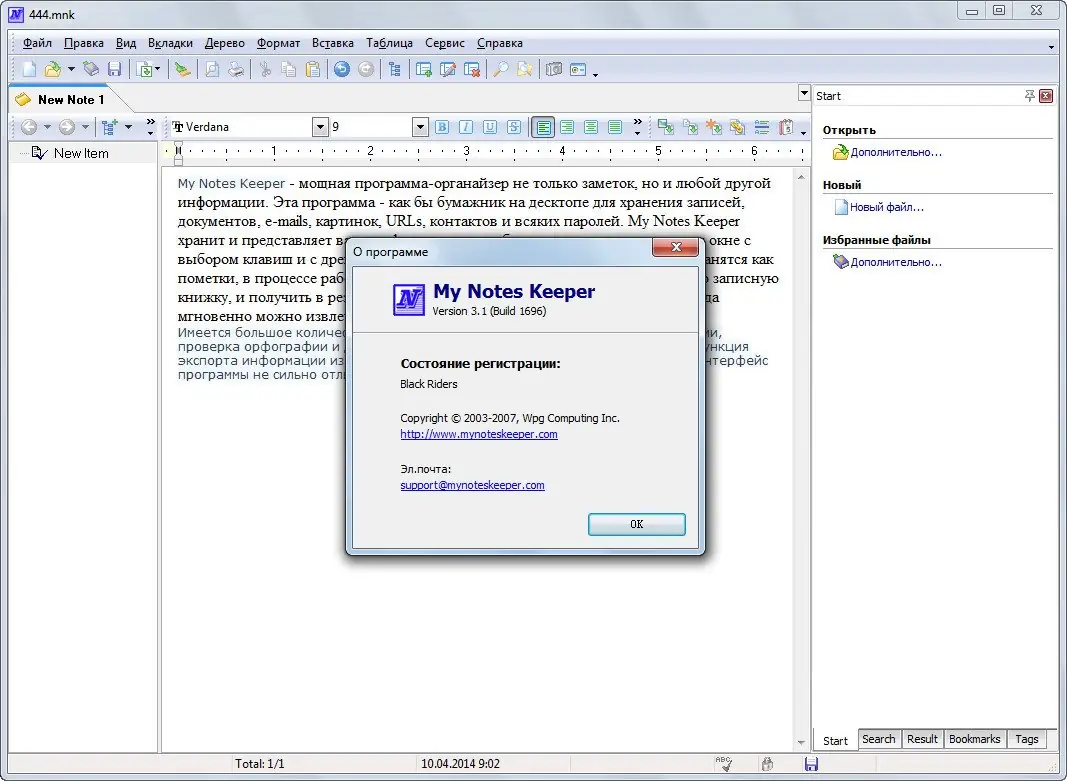Screen dimensions: 1067x781
Task: Expand the add tree node dropdown arrow
Action: [128, 127]
